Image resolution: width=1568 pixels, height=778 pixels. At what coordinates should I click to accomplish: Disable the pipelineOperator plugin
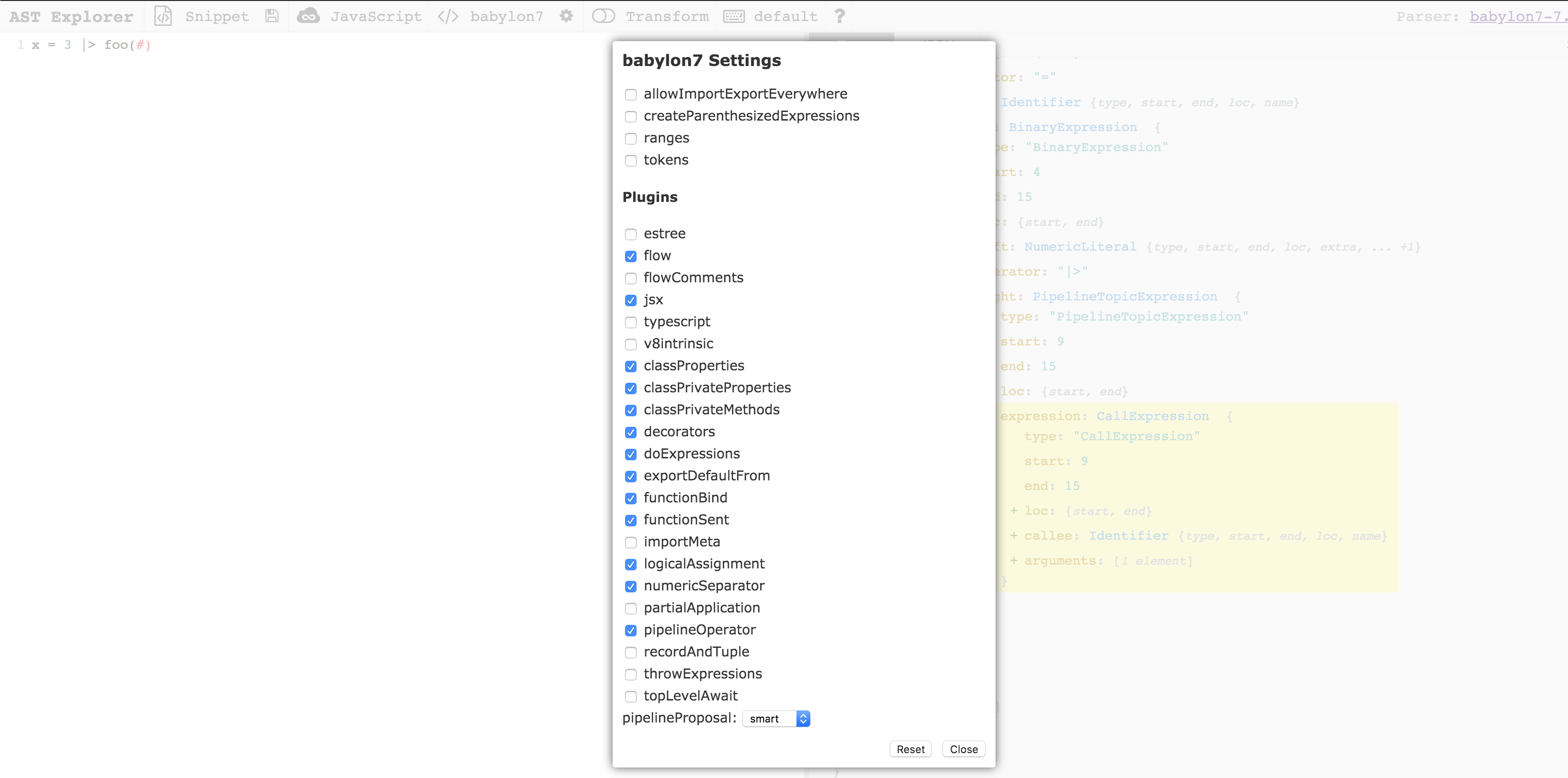(631, 630)
